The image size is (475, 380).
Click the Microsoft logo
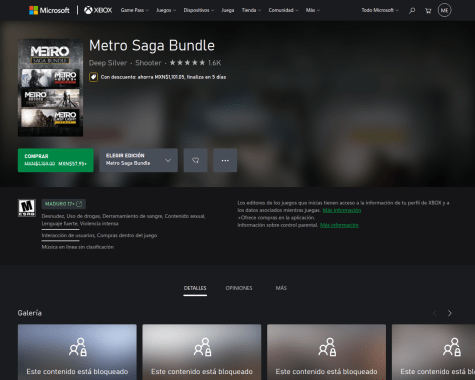pos(49,10)
